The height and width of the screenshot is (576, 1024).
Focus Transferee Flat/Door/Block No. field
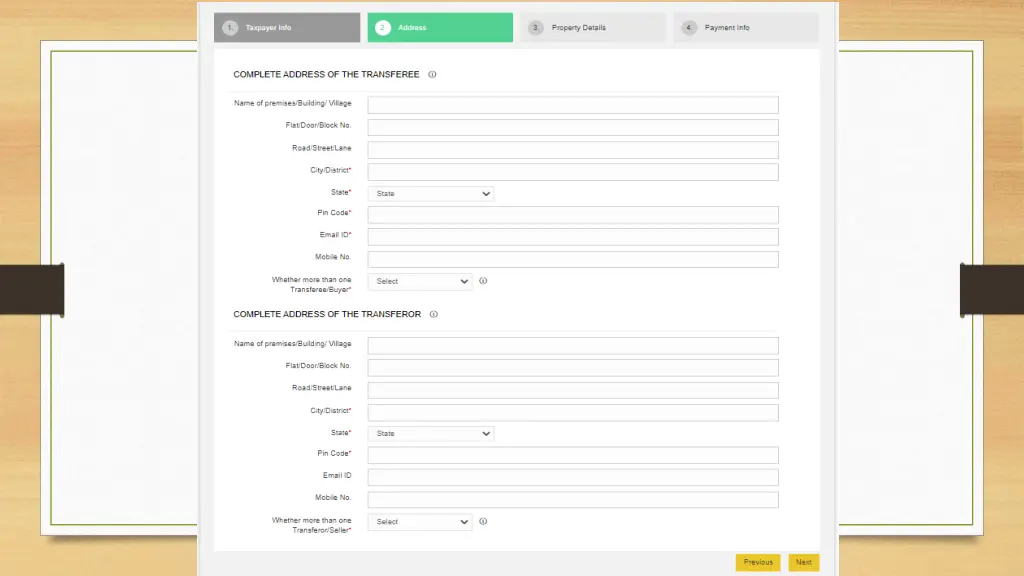(573, 127)
